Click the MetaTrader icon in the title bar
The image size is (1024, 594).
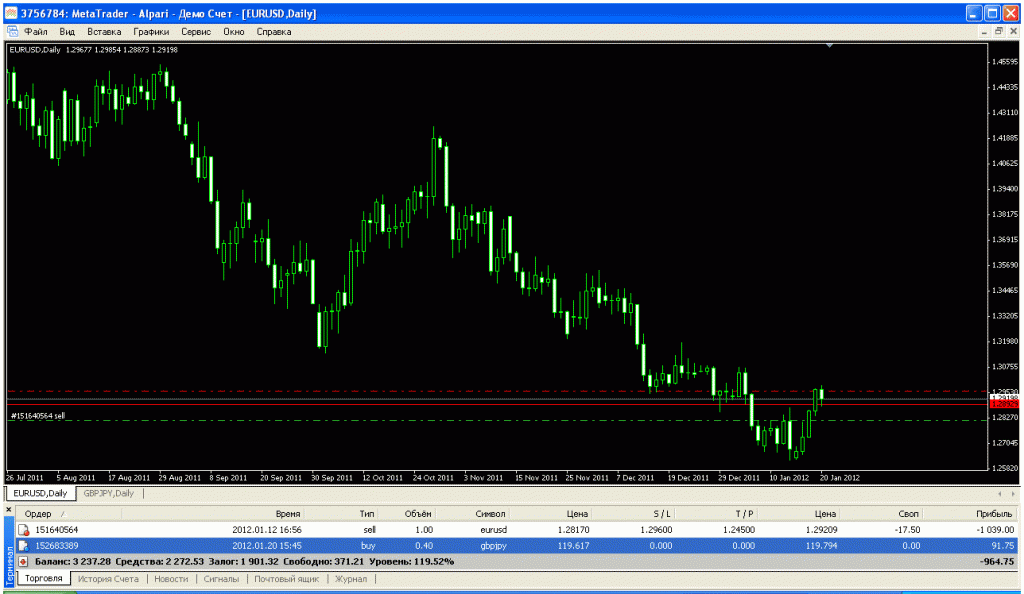point(12,13)
